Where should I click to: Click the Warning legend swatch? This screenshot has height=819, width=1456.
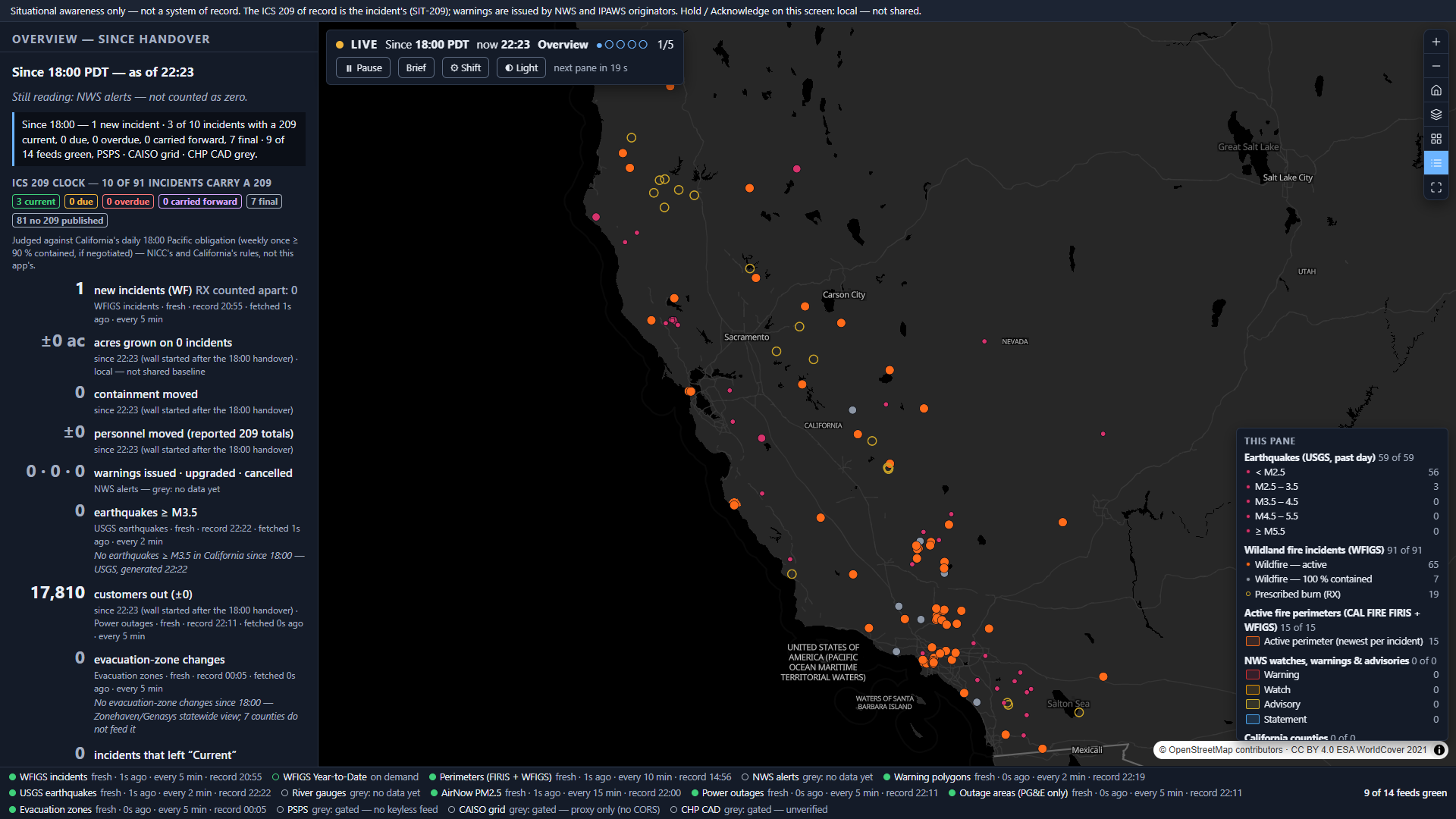click(1253, 675)
